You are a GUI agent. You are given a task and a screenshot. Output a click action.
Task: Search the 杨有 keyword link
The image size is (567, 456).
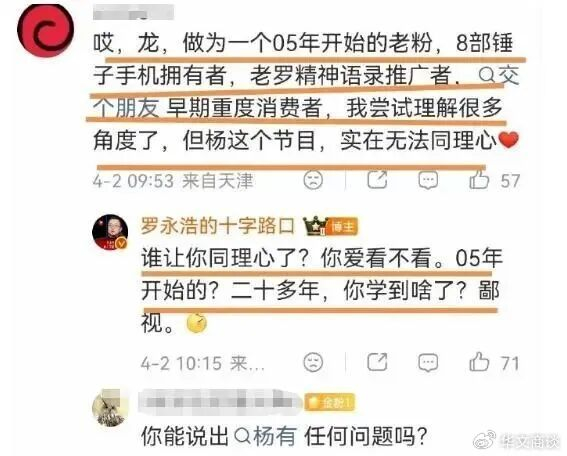tap(265, 436)
